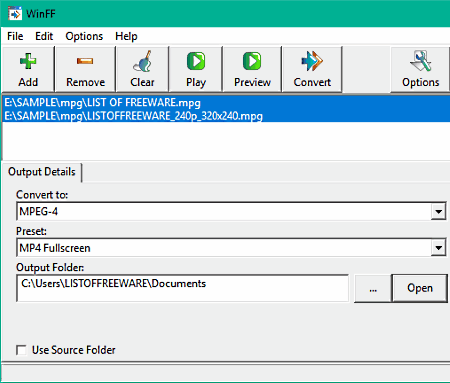Open the Options menu
Screen dimensions: 450x383
tap(84, 36)
